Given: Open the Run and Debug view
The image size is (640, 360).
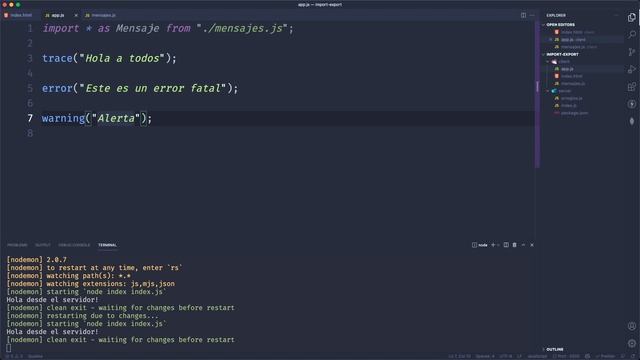Looking at the screenshot, I should (632, 69).
